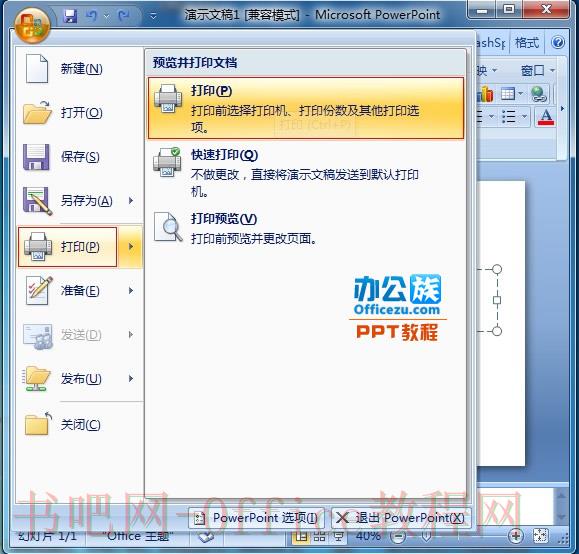Click the 新建 blank page icon
The width and height of the screenshot is (579, 554).
point(37,68)
